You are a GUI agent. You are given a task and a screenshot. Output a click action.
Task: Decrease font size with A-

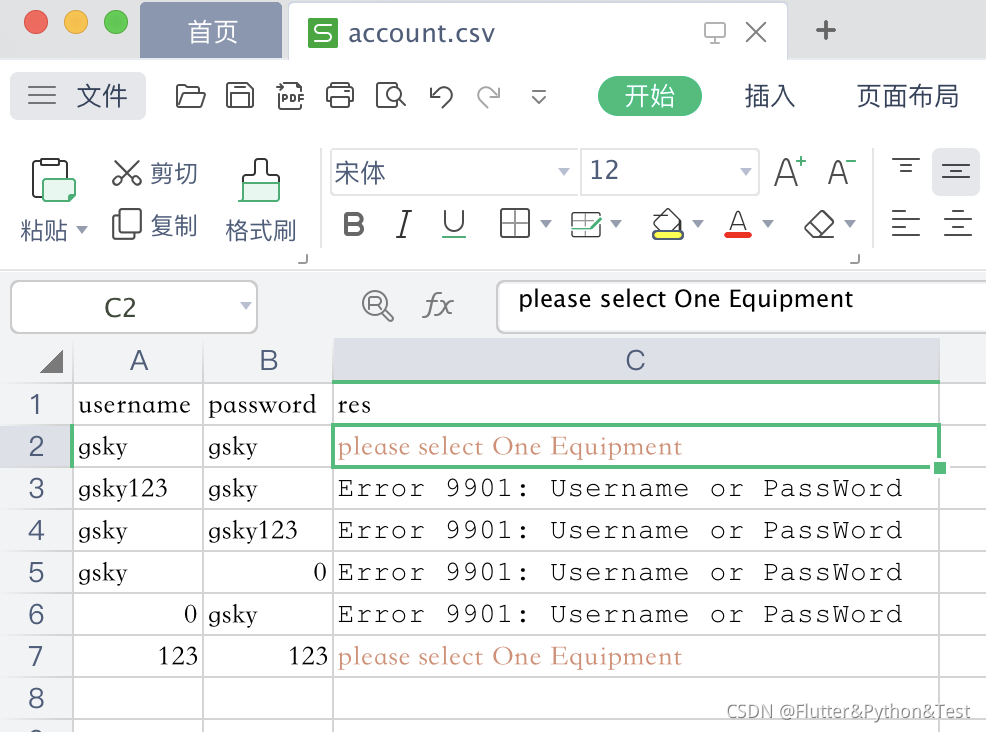[841, 171]
